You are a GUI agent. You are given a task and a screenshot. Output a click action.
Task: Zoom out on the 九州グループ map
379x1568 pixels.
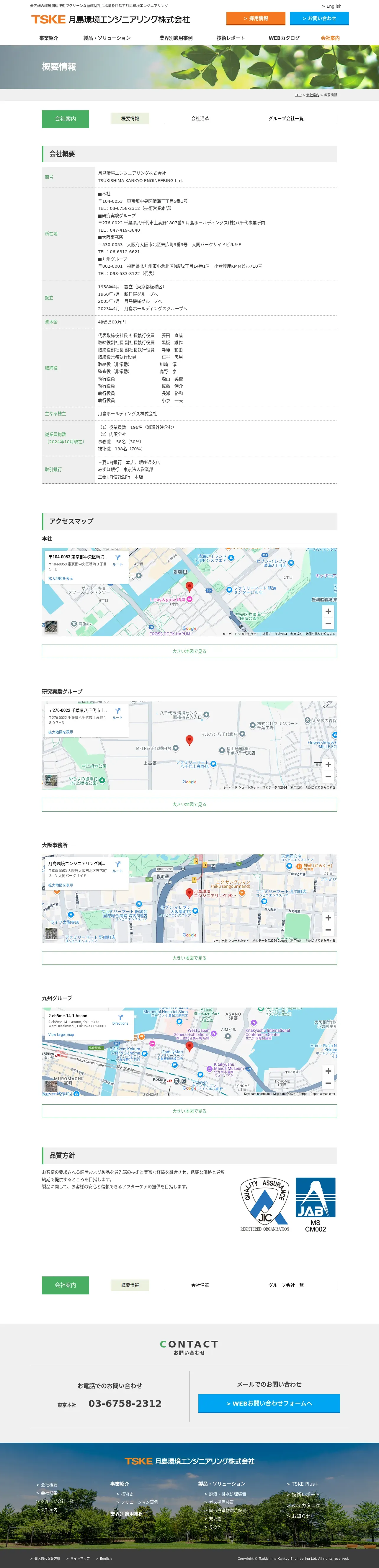pos(328,1083)
